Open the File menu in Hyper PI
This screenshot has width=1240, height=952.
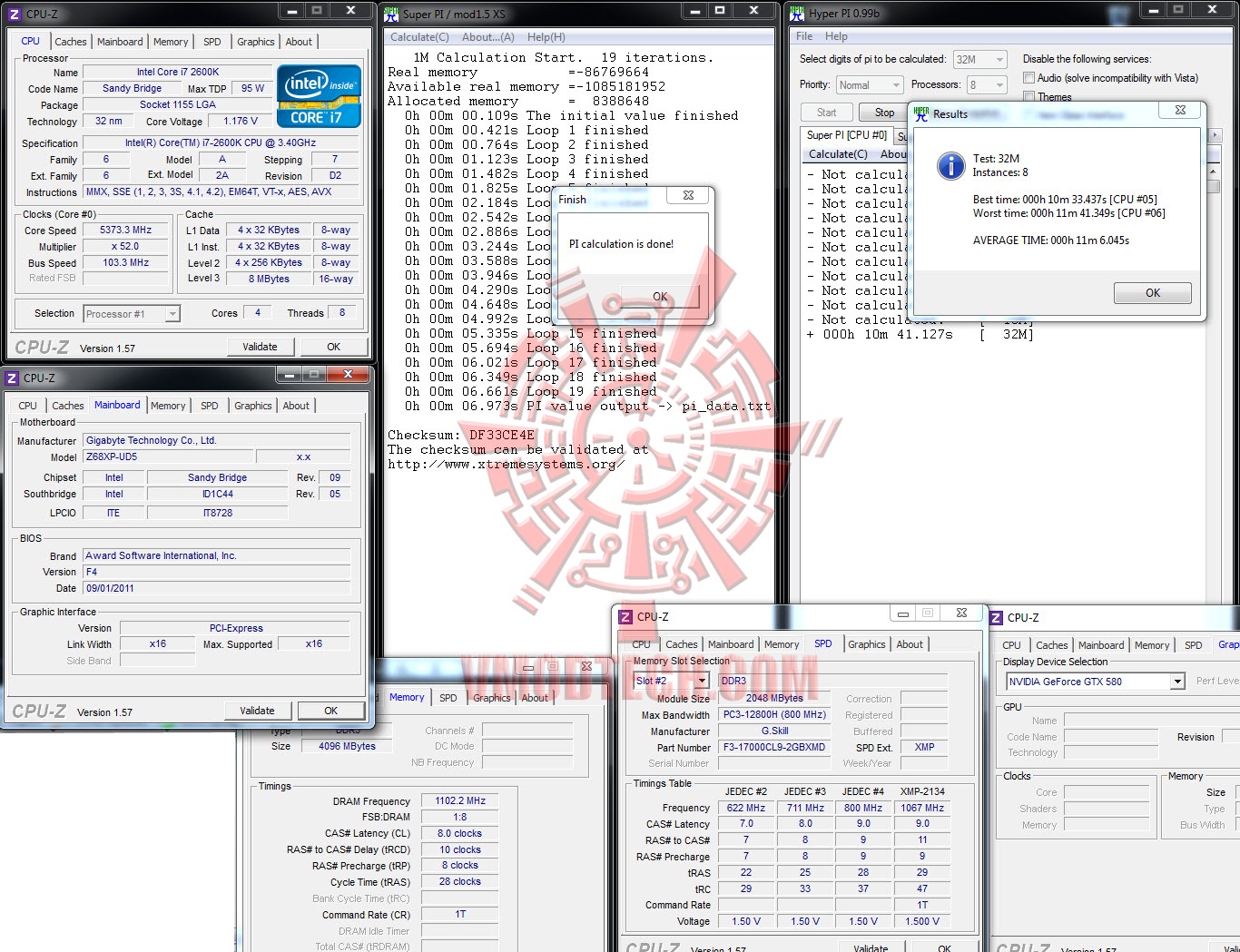pyautogui.click(x=804, y=36)
